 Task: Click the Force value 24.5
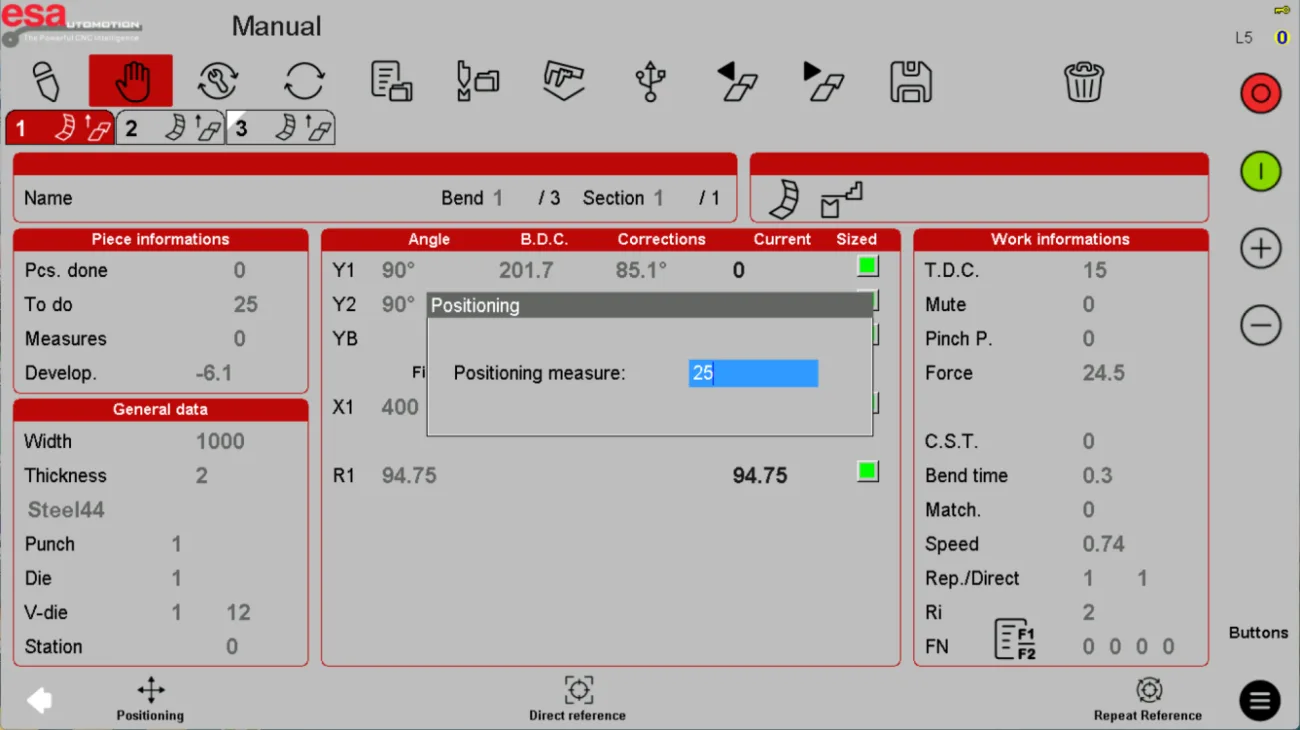point(1104,373)
